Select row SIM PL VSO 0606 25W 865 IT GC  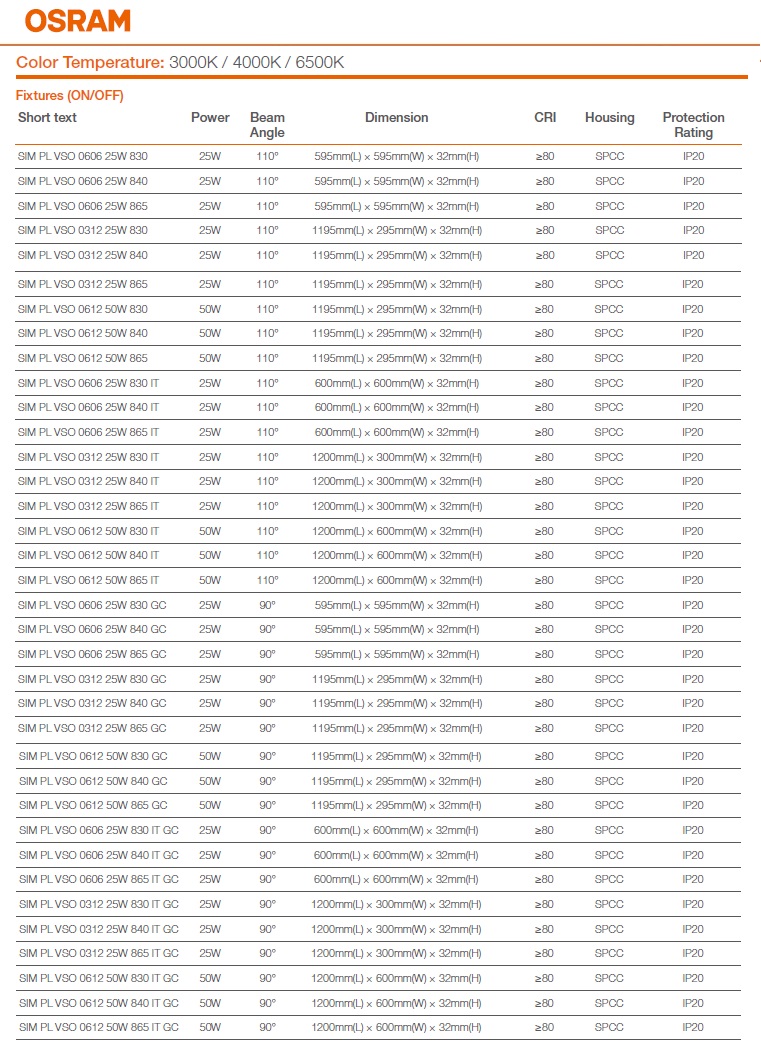[x=98, y=880]
